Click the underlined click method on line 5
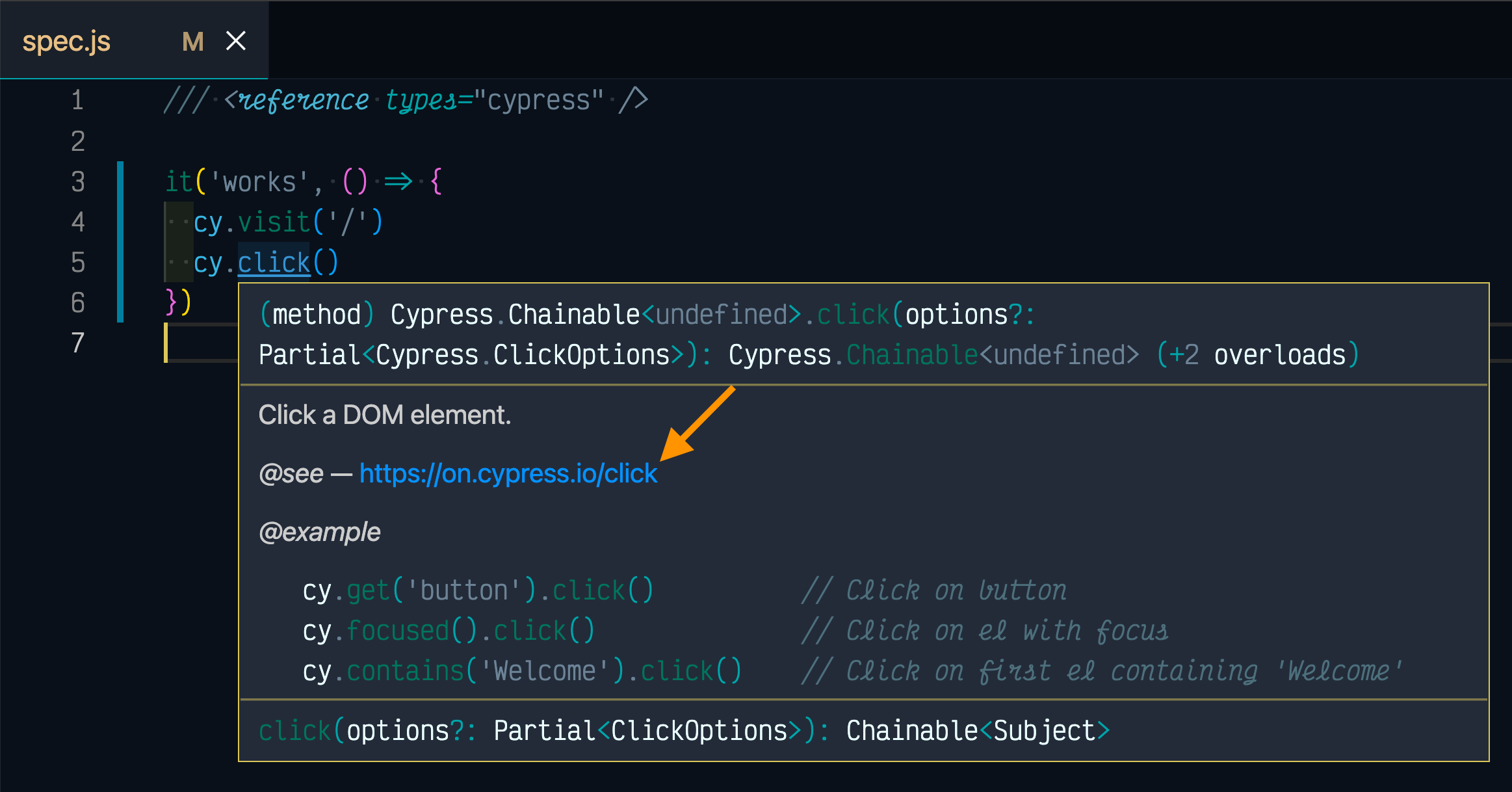1512x792 pixels. (274, 263)
